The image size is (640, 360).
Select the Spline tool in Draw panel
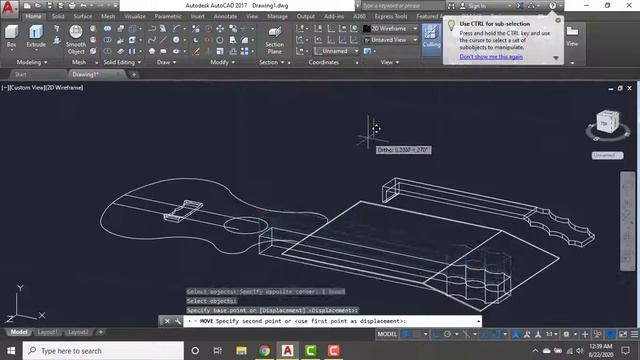[x=152, y=40]
